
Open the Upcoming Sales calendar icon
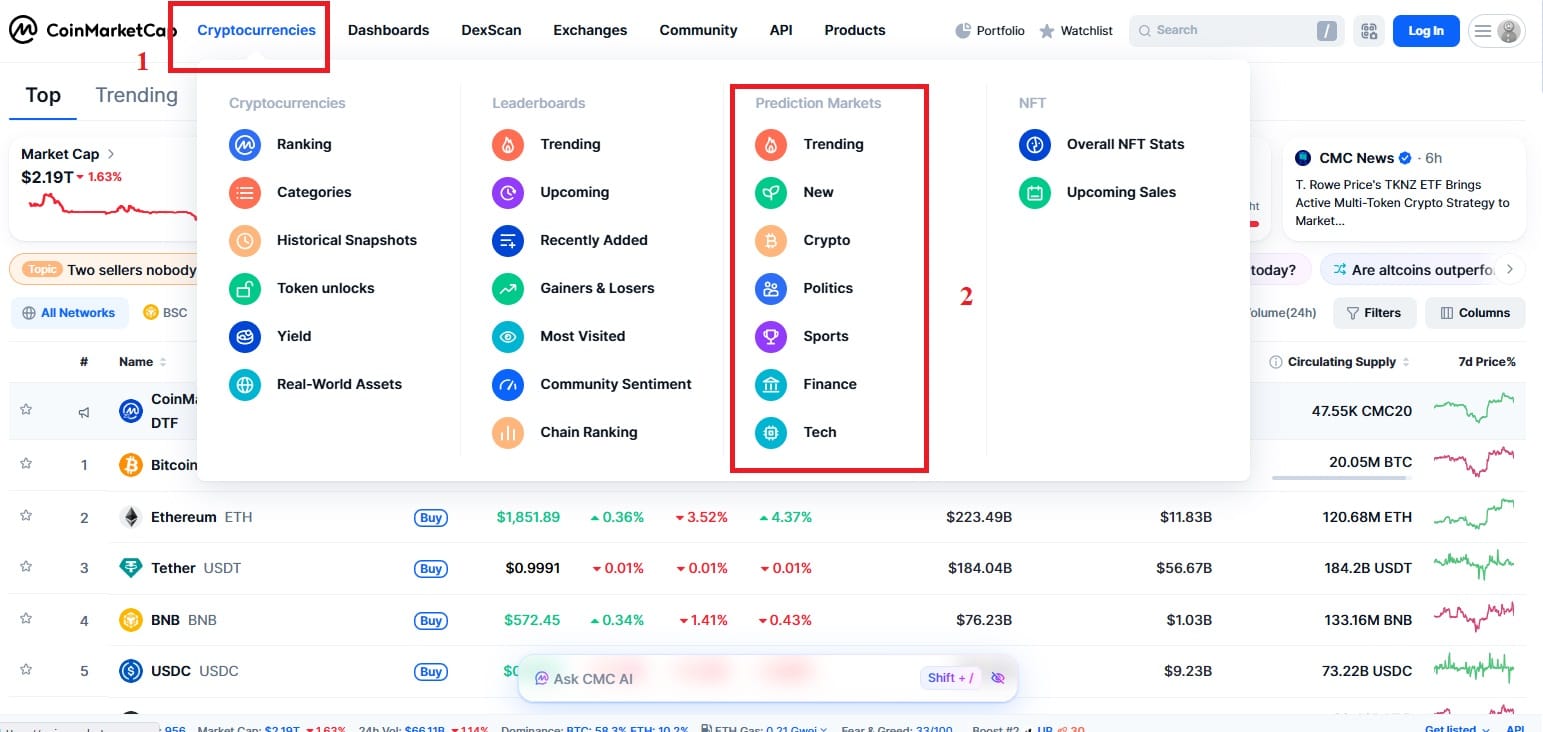tap(1035, 192)
